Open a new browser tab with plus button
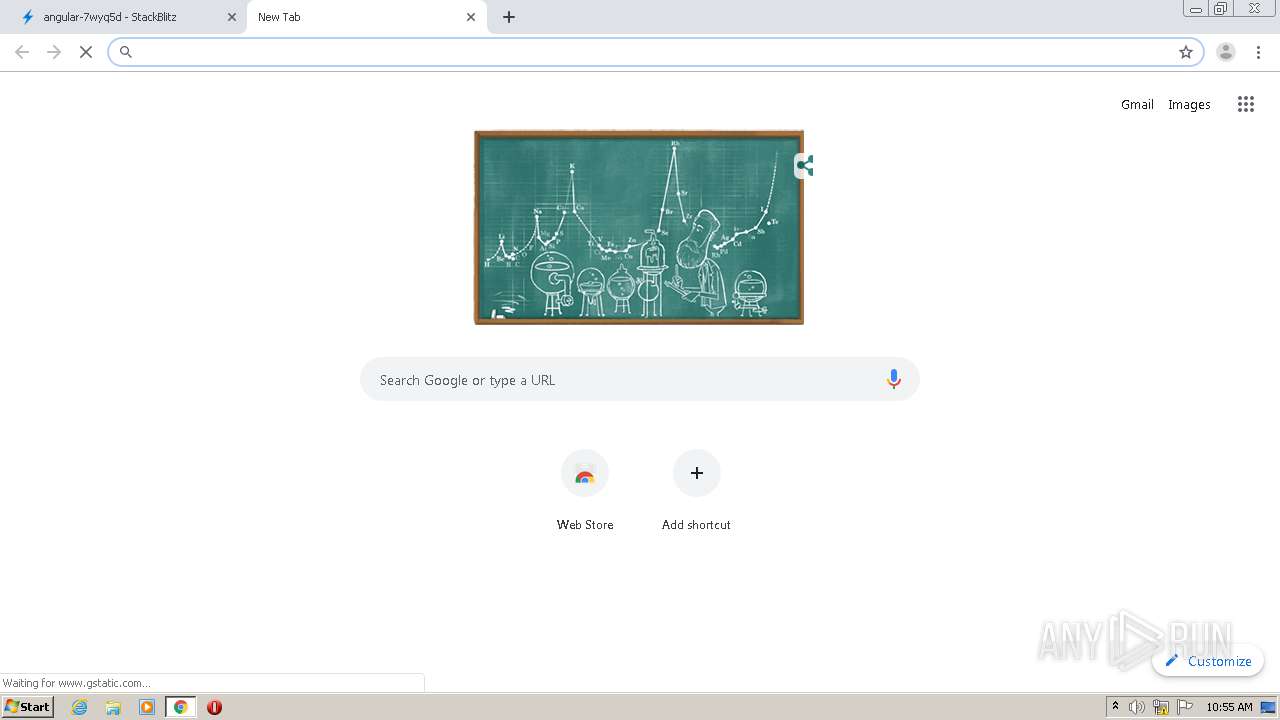This screenshot has height=720, width=1280. point(509,17)
